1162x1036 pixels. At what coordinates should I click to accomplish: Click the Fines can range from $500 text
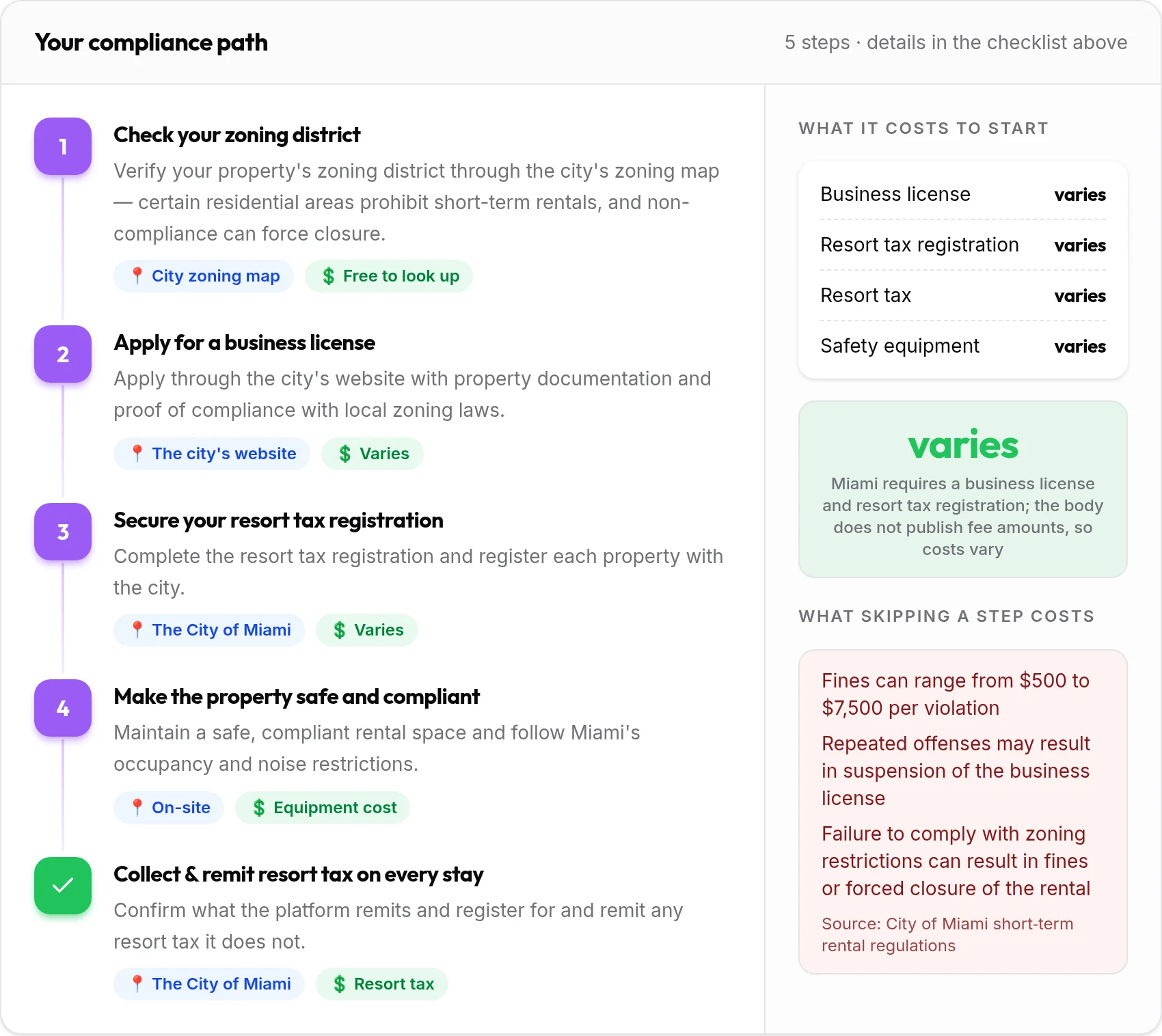coord(956,694)
